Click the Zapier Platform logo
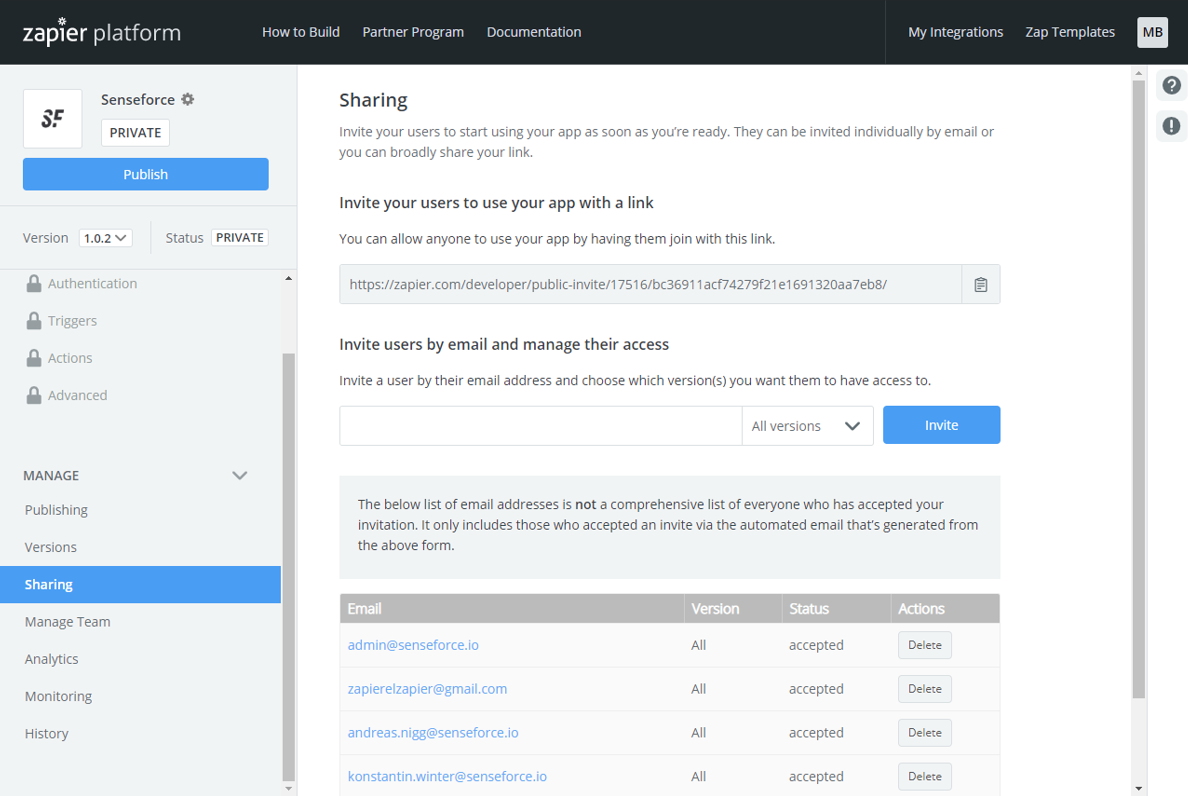1188x796 pixels. 102,32
